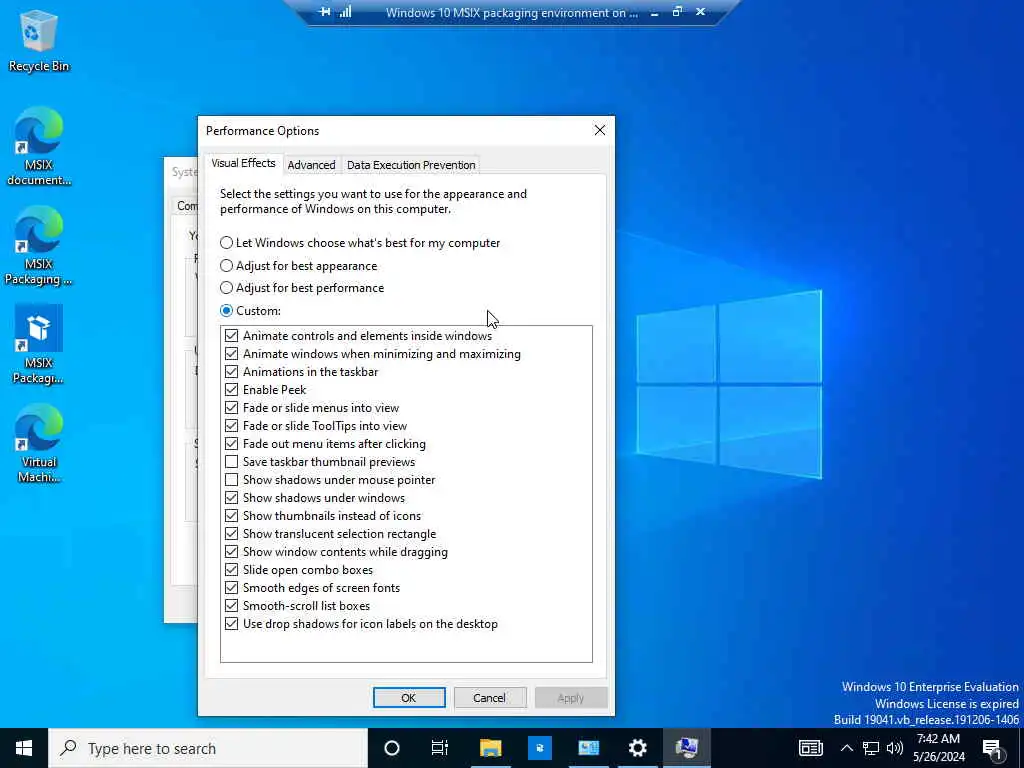The width and height of the screenshot is (1024, 768).
Task: Click the System Properties taskbar icon
Action: (x=686, y=748)
